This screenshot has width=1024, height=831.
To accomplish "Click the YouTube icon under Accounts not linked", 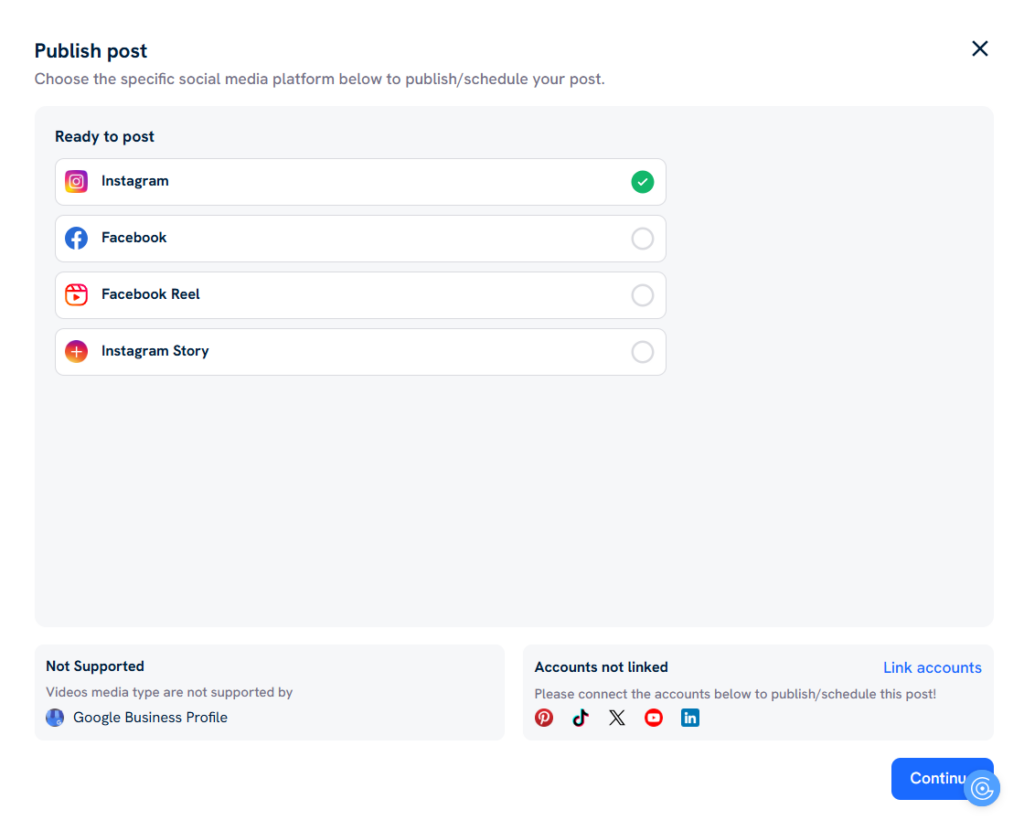I will click(654, 718).
